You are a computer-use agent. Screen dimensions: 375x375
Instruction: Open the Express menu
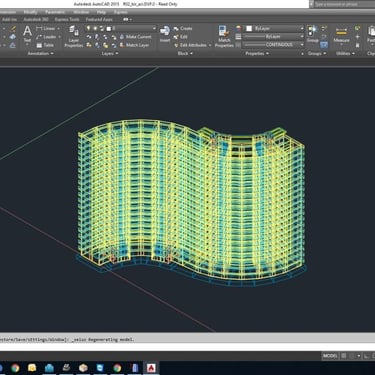120,12
